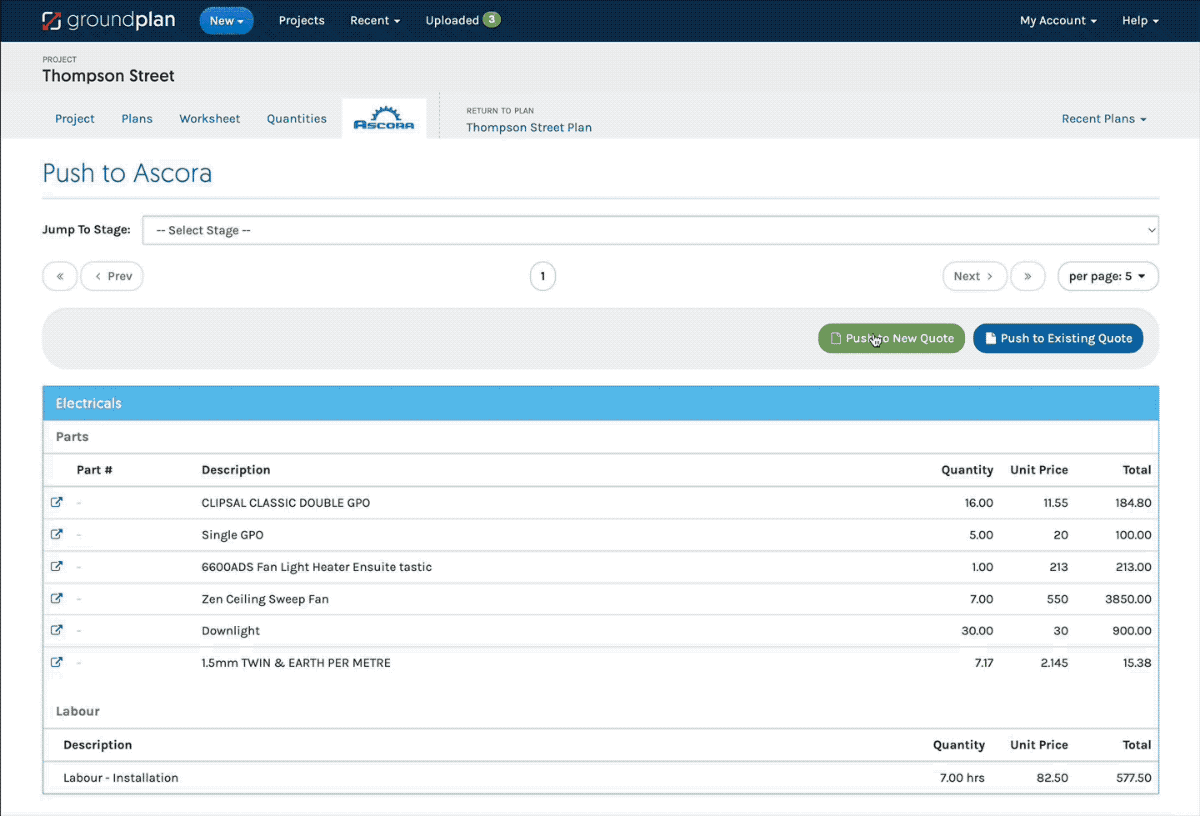Viewport: 1200px width, 816px height.
Task: Select page 1 in the pagination
Action: (542, 275)
